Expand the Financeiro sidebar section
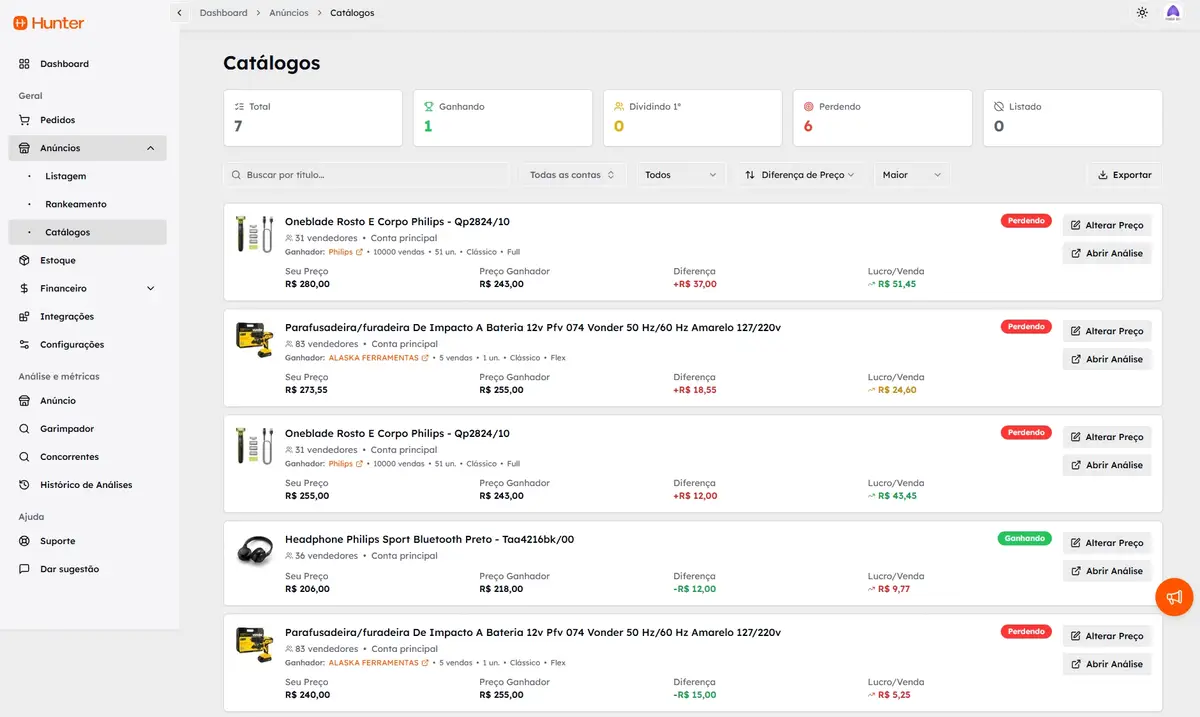This screenshot has height=717, width=1200. 87,288
